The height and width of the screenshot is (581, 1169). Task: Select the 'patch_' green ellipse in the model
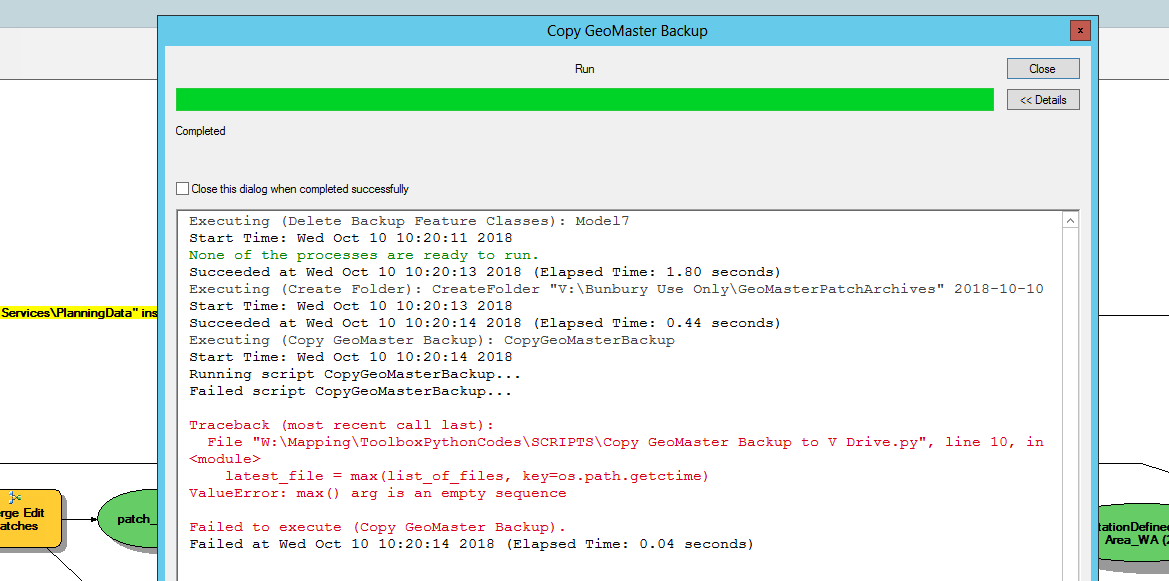coord(128,518)
